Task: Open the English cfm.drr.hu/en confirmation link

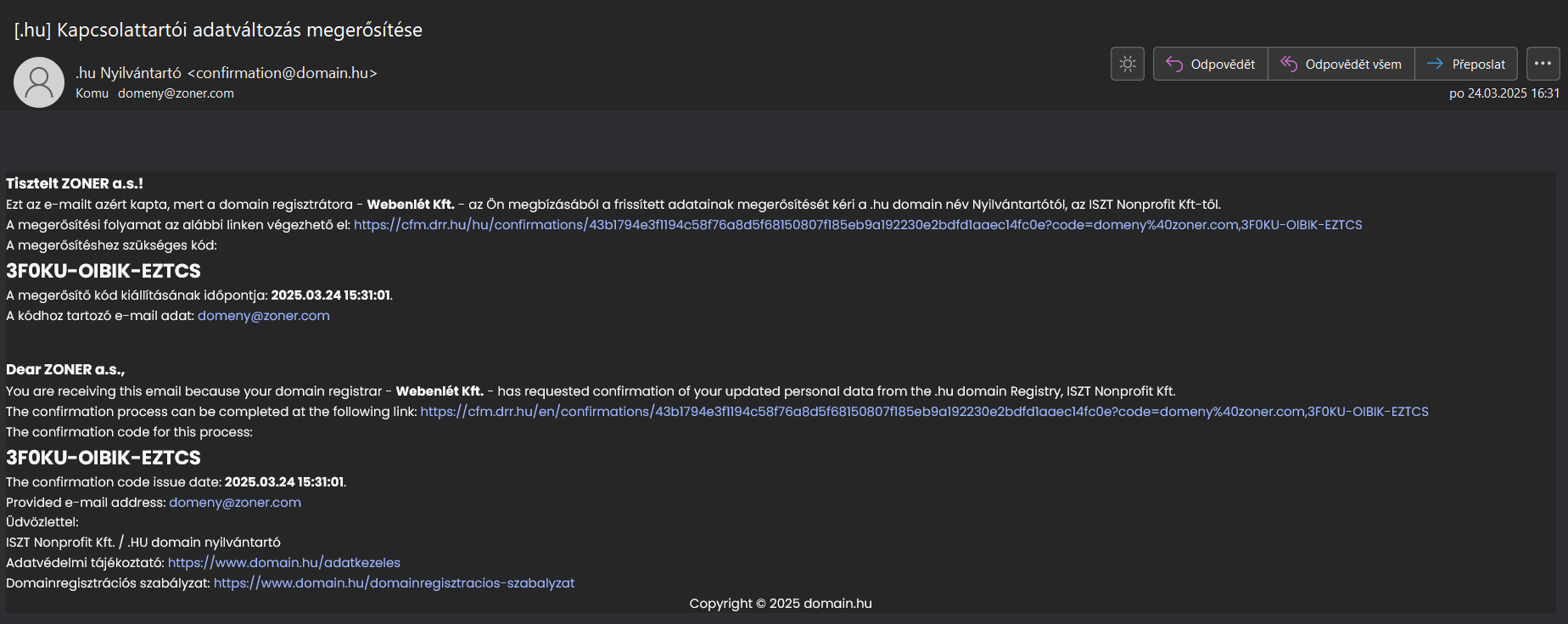Action: (x=924, y=412)
